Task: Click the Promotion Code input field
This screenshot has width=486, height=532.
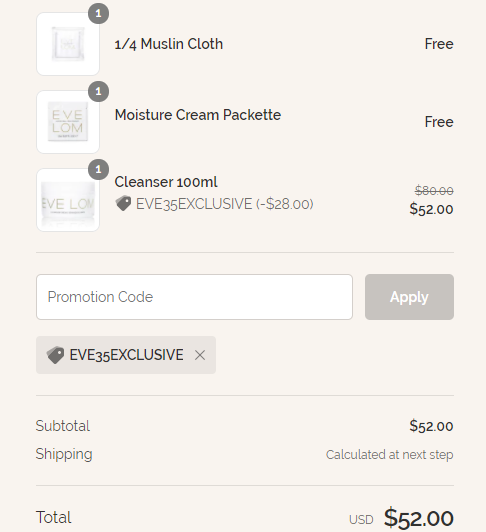Action: tap(194, 297)
